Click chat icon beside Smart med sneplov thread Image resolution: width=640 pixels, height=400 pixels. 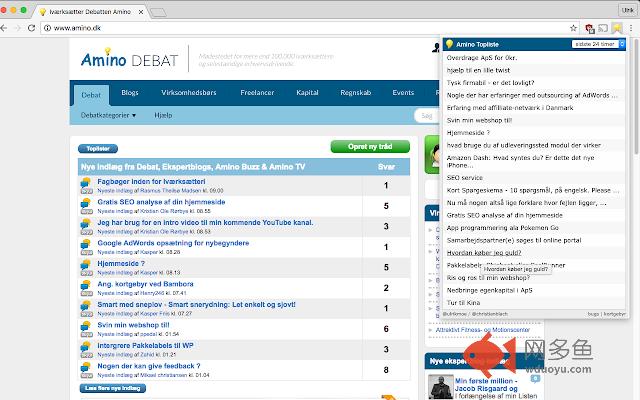(x=86, y=308)
